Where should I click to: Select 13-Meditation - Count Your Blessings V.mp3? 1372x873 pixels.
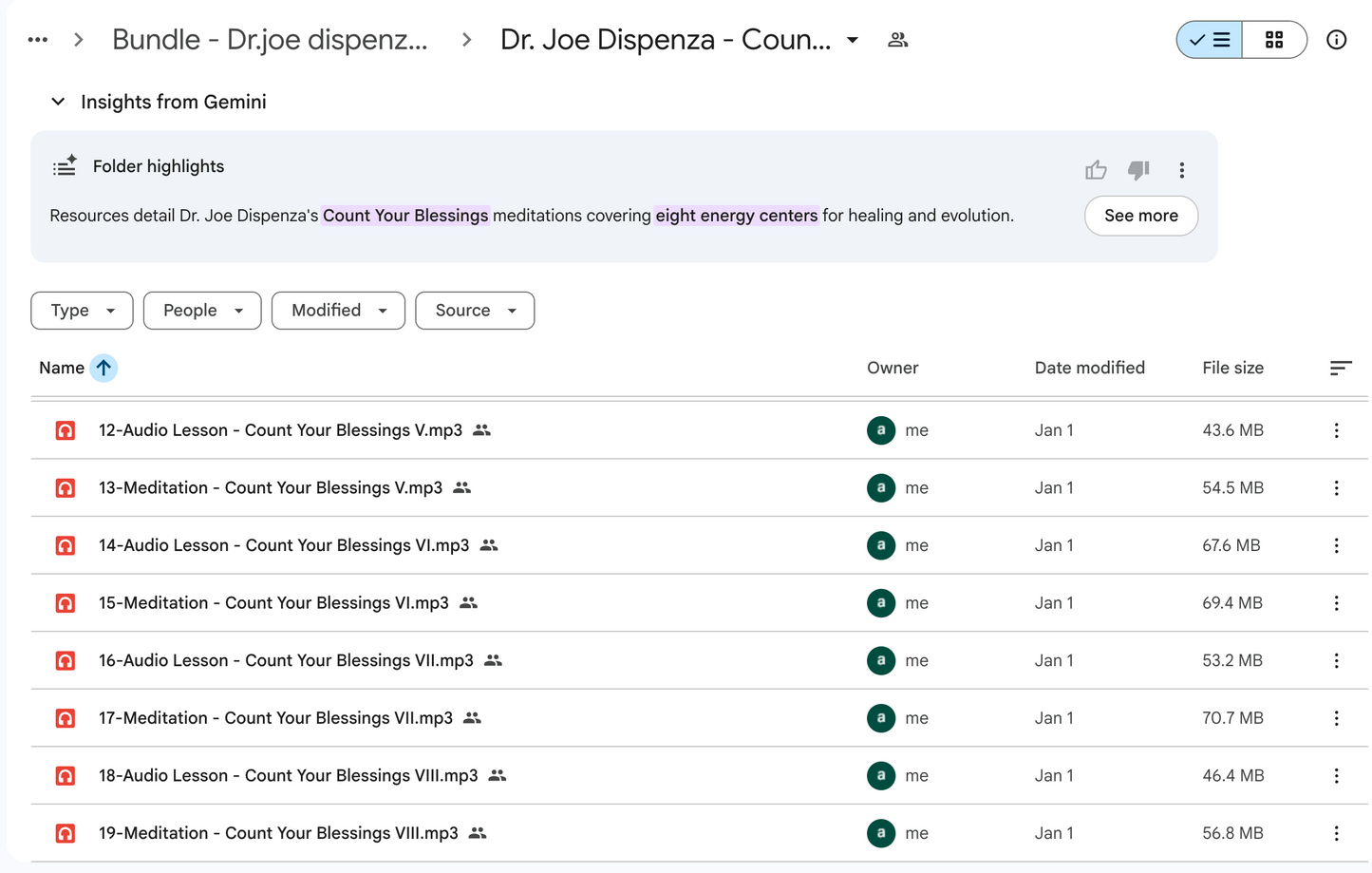click(271, 488)
